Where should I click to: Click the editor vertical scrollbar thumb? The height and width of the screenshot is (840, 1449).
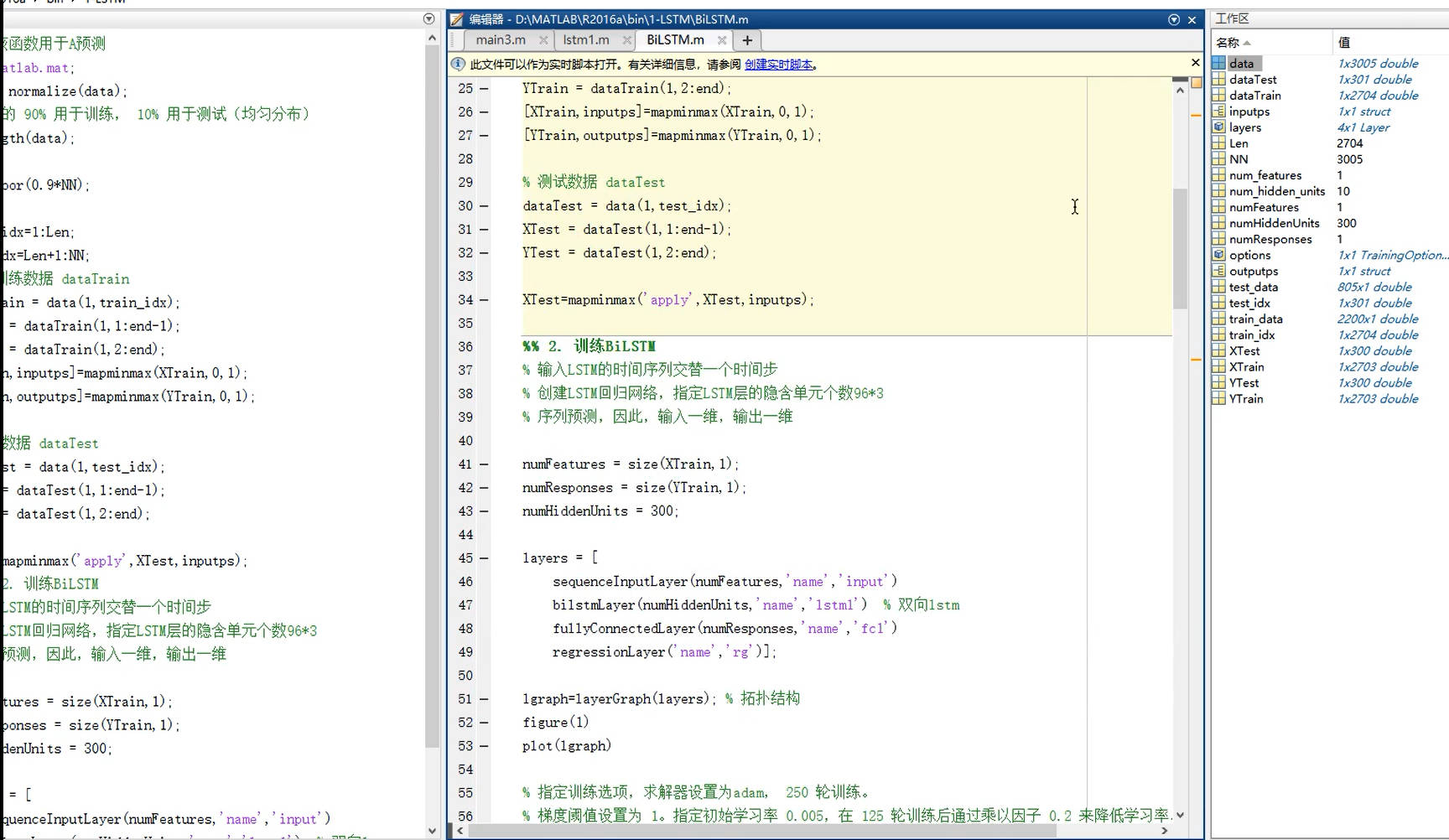[1180, 248]
